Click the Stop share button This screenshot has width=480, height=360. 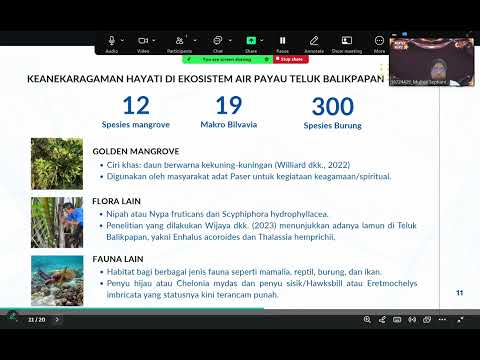[x=291, y=59]
